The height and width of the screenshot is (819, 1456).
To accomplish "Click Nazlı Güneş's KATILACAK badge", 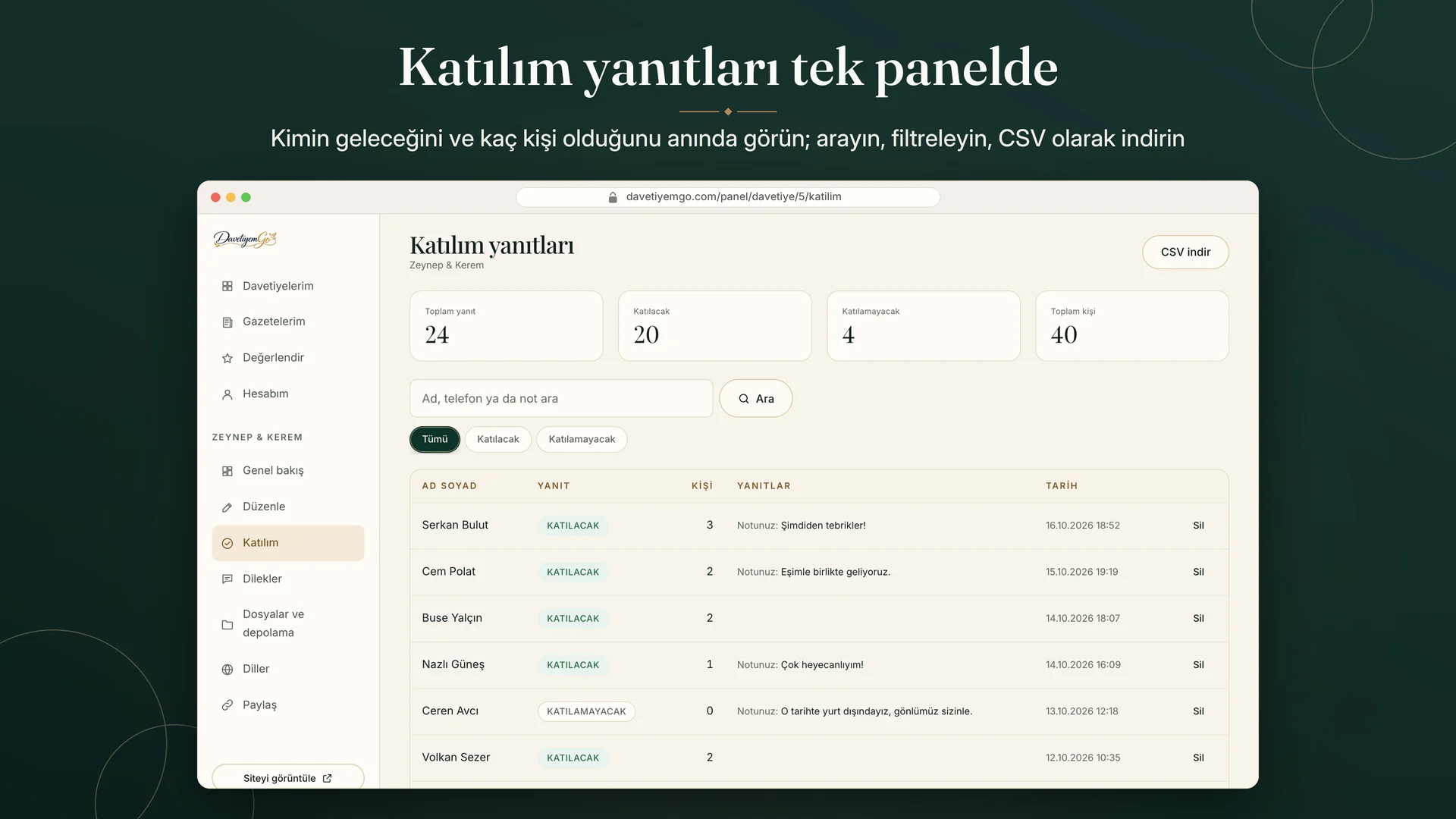I will click(x=573, y=665).
